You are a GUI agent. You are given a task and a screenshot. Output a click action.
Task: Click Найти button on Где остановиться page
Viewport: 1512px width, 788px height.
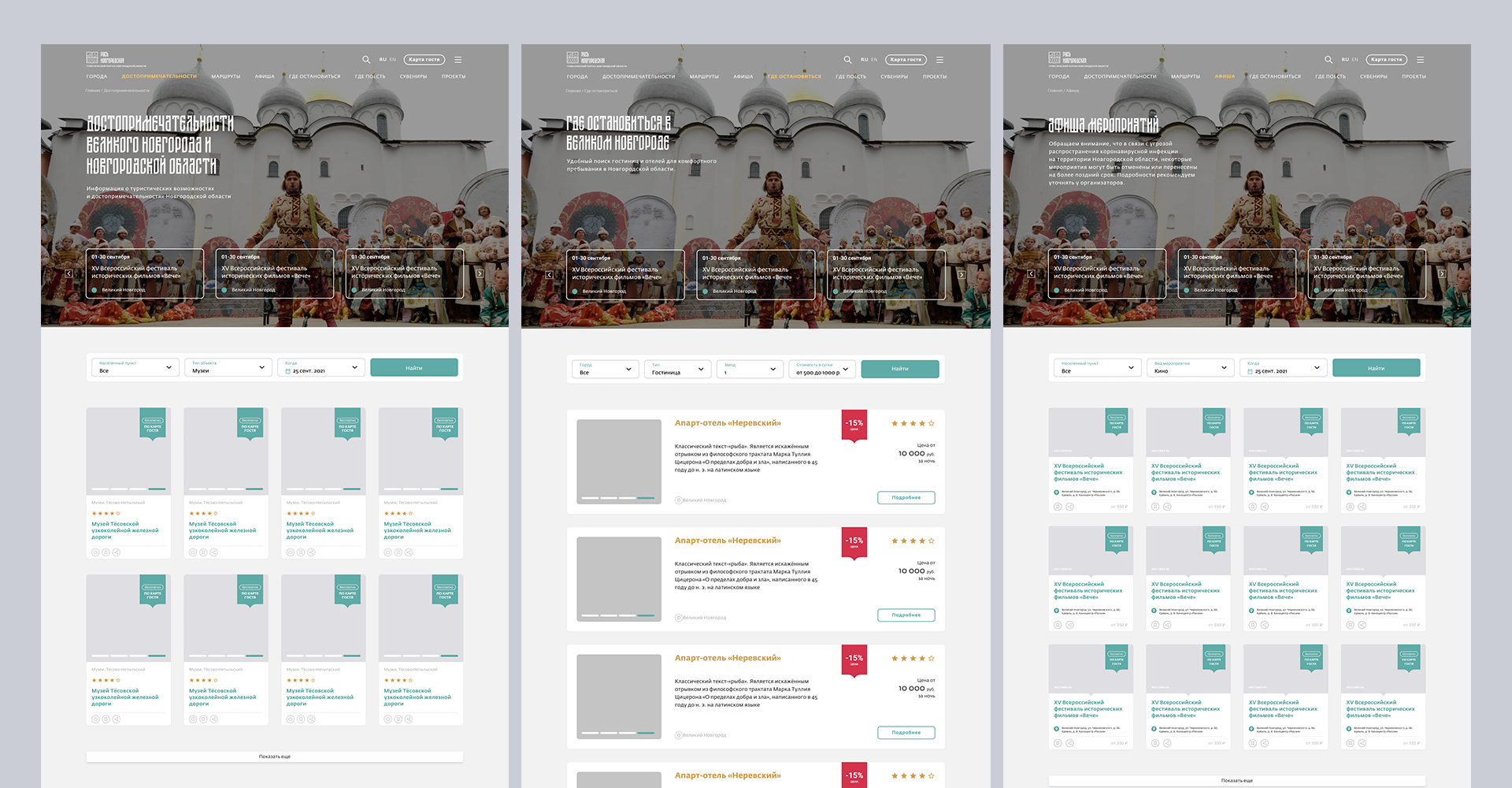pos(900,369)
